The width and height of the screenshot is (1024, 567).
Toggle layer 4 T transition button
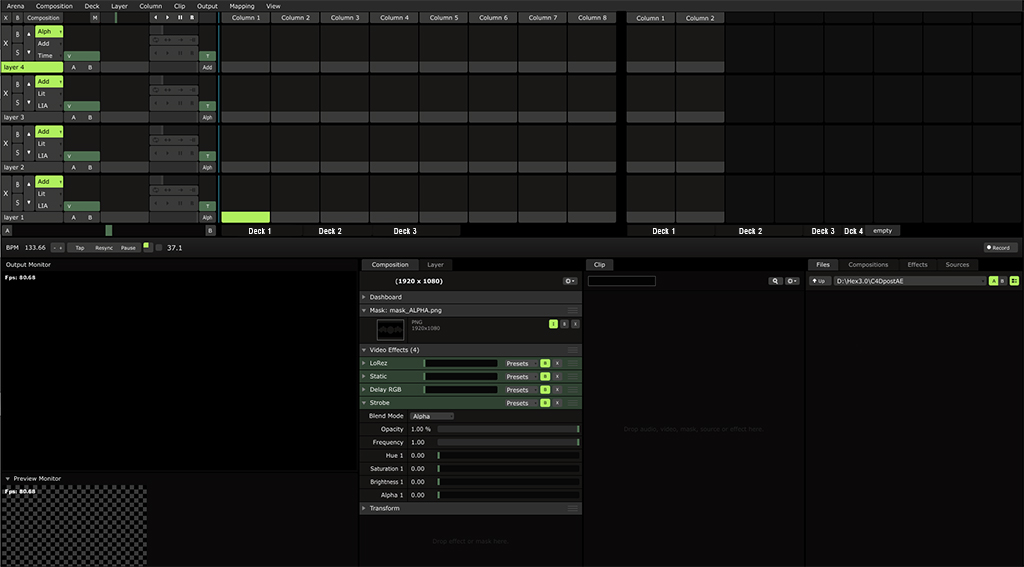(207, 56)
